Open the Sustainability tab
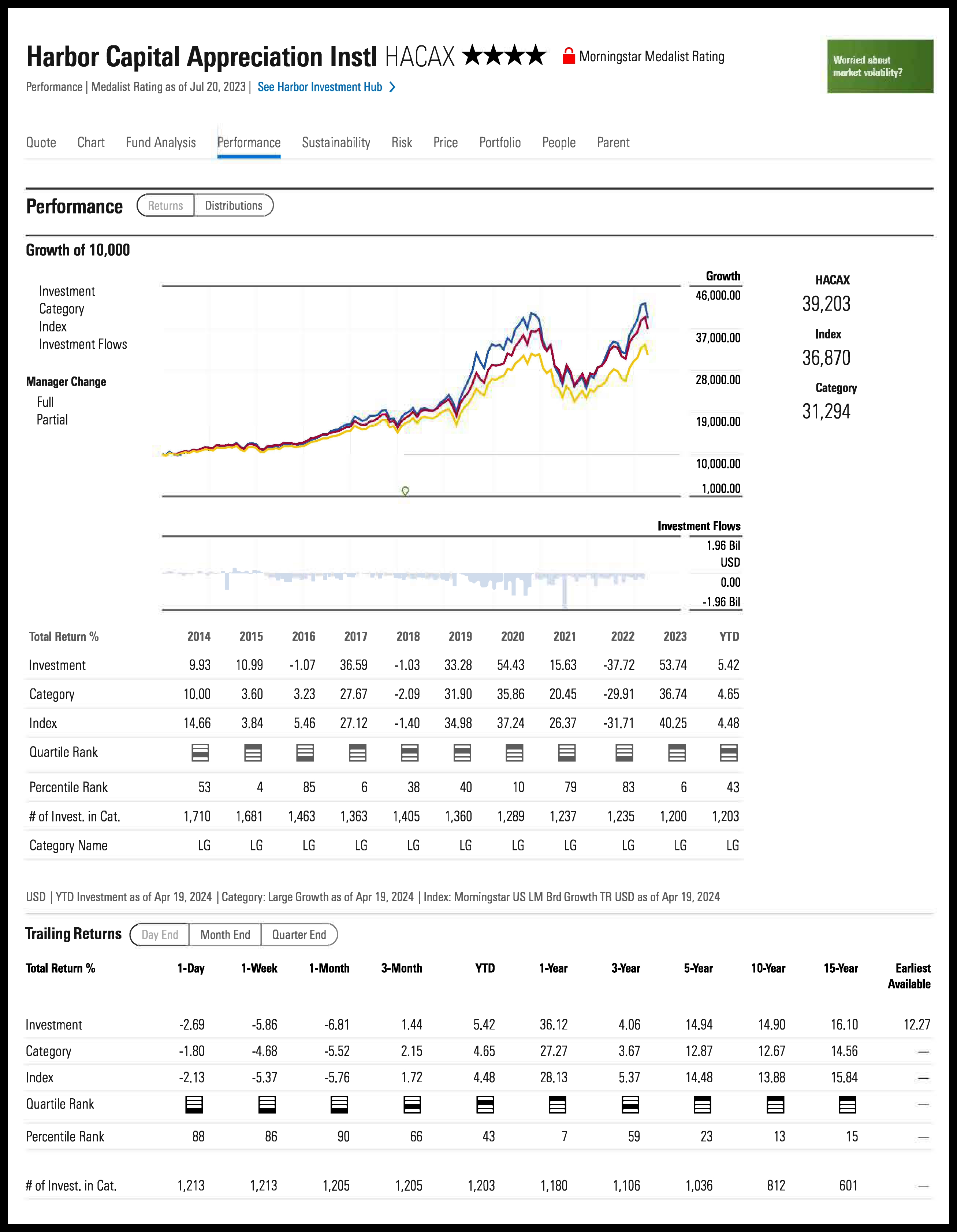Screen dimensions: 957x1232 tap(336, 142)
